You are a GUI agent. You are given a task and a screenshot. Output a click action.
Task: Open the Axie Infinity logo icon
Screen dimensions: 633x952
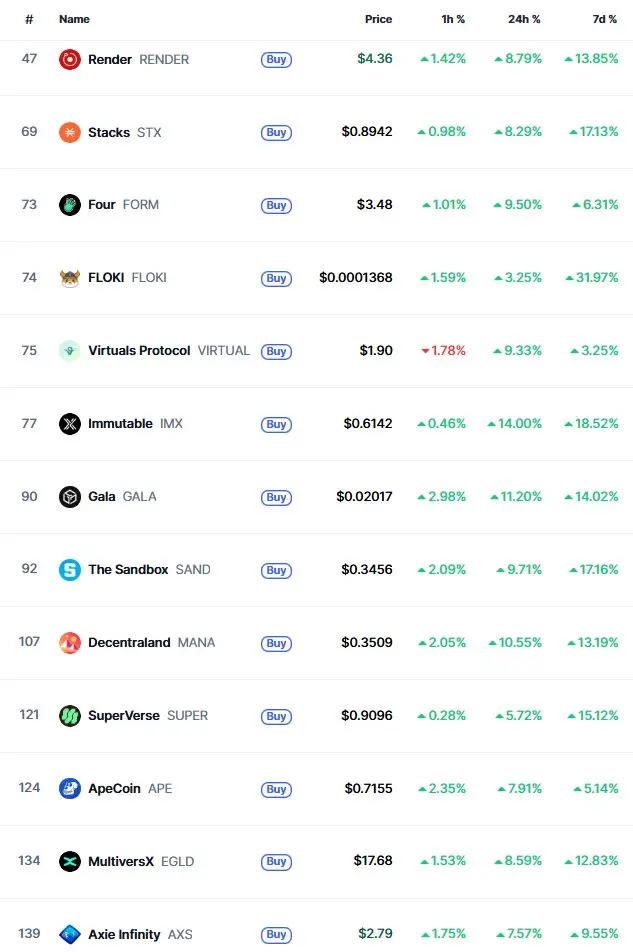[70, 934]
